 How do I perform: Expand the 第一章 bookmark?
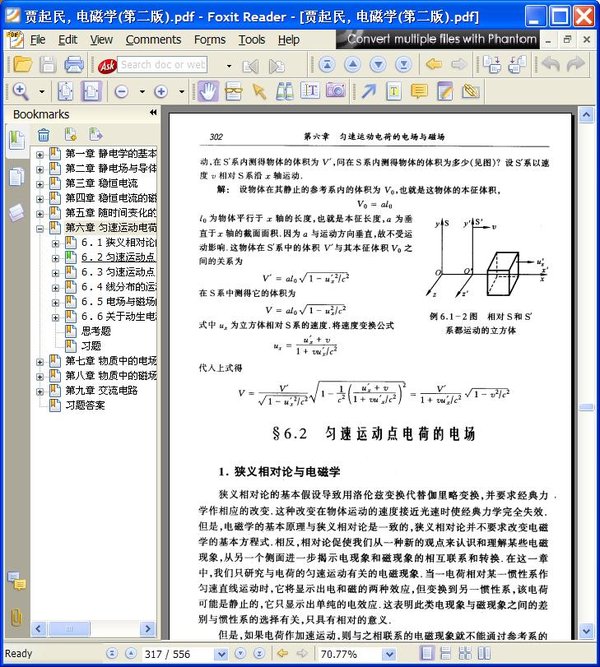pyautogui.click(x=40, y=154)
